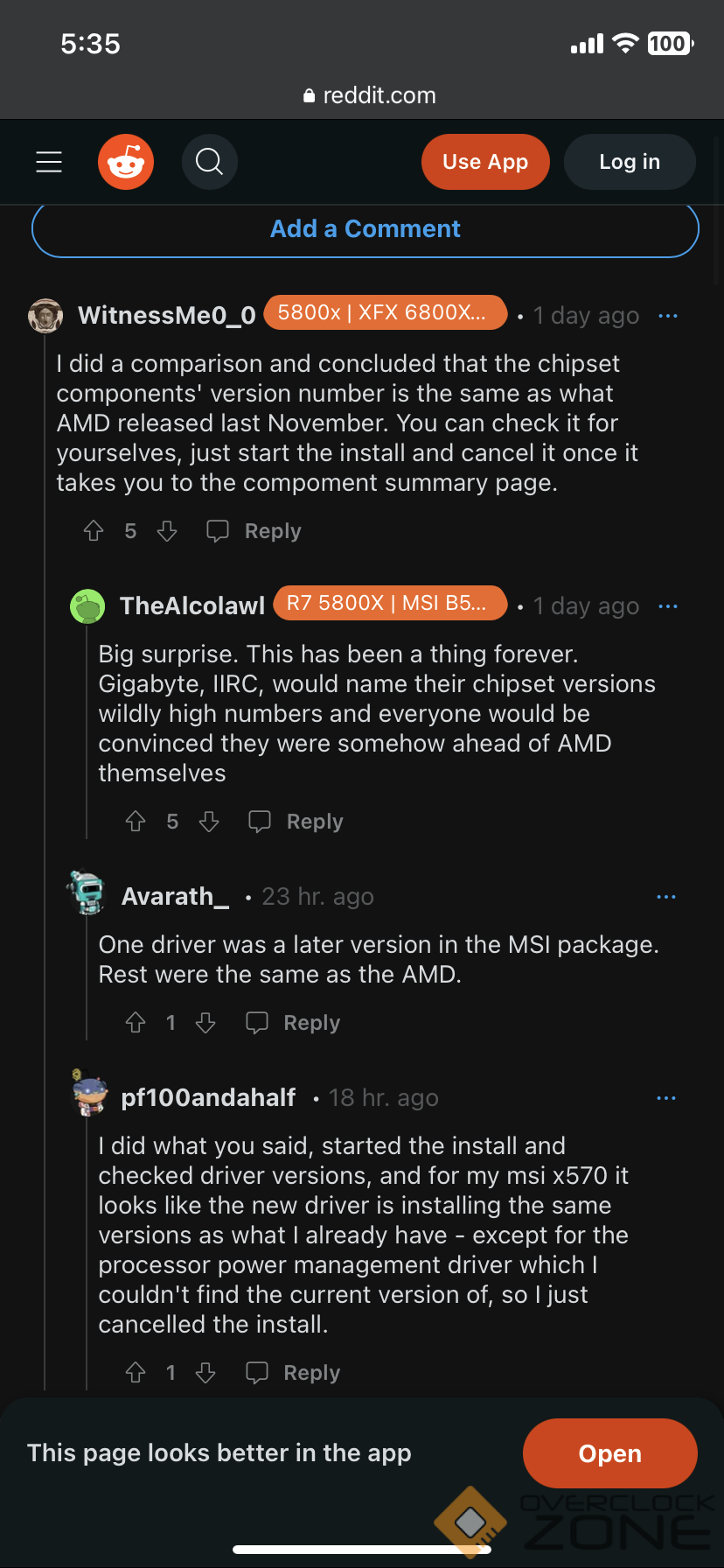Image resolution: width=724 pixels, height=1568 pixels.
Task: Upvote WitnessMe0_0's comment
Action: pos(94,531)
